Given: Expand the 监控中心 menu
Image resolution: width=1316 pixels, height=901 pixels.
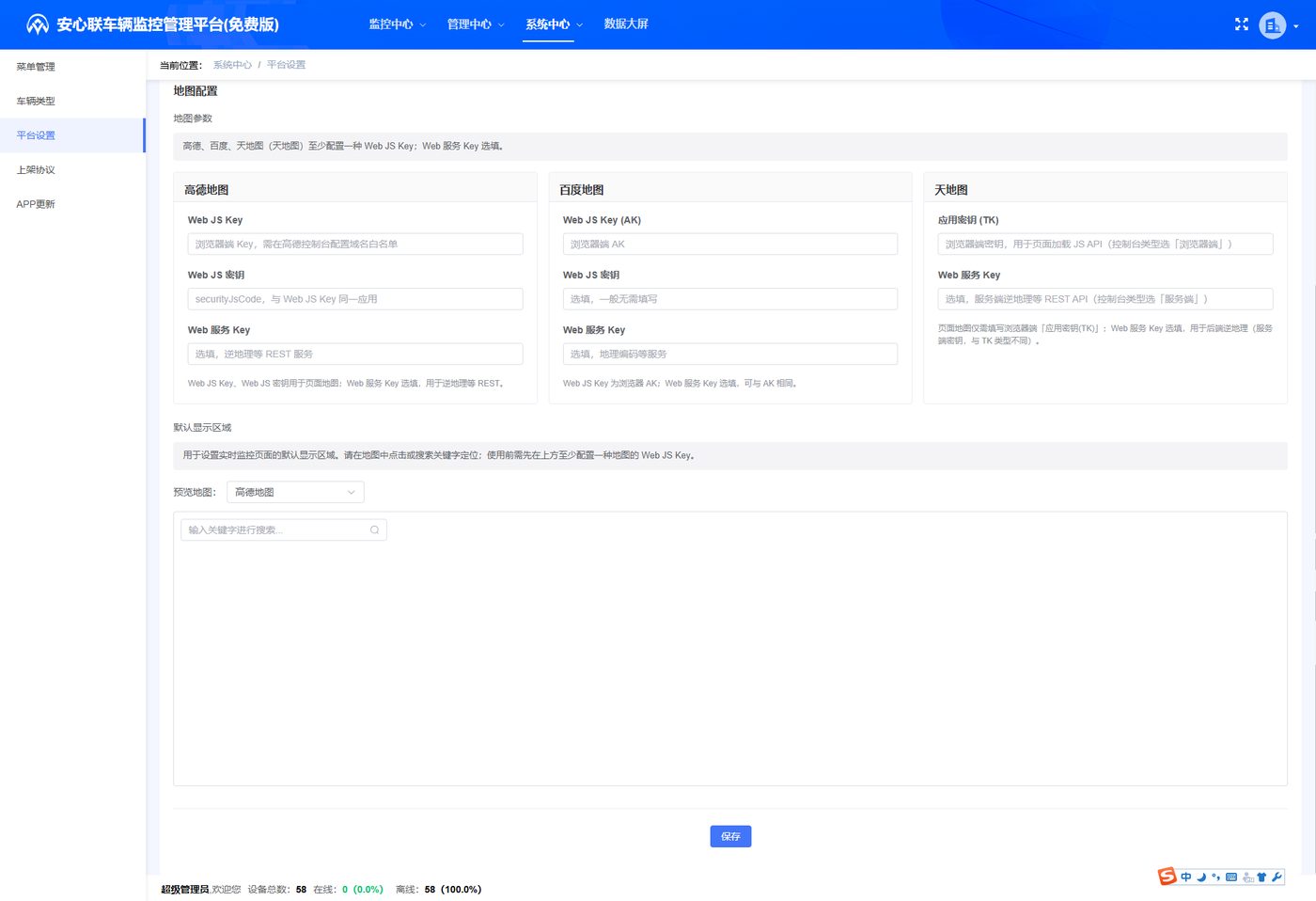Looking at the screenshot, I should [x=397, y=24].
